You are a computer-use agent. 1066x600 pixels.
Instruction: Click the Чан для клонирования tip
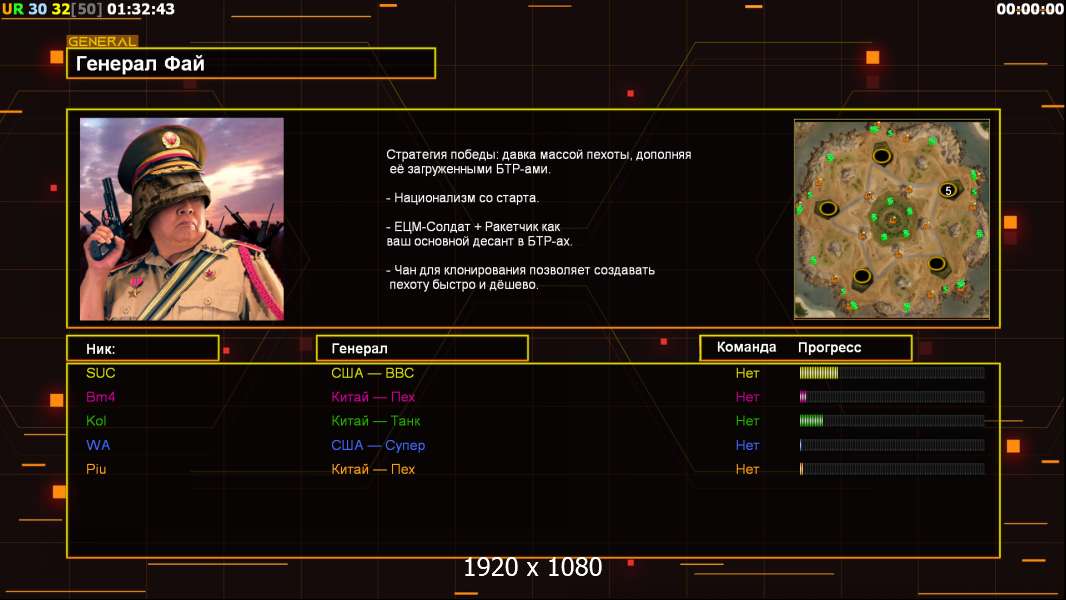pos(520,277)
